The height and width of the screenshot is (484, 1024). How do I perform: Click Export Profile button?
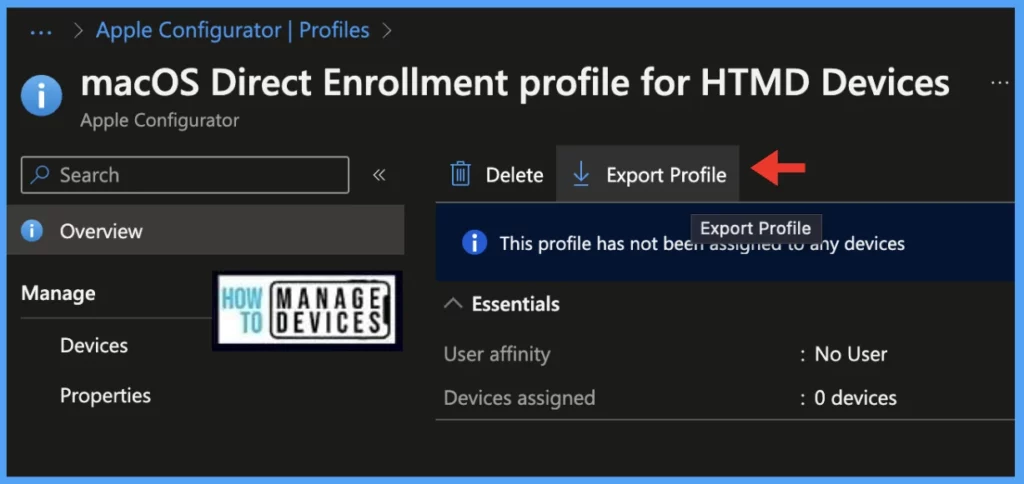click(x=647, y=174)
